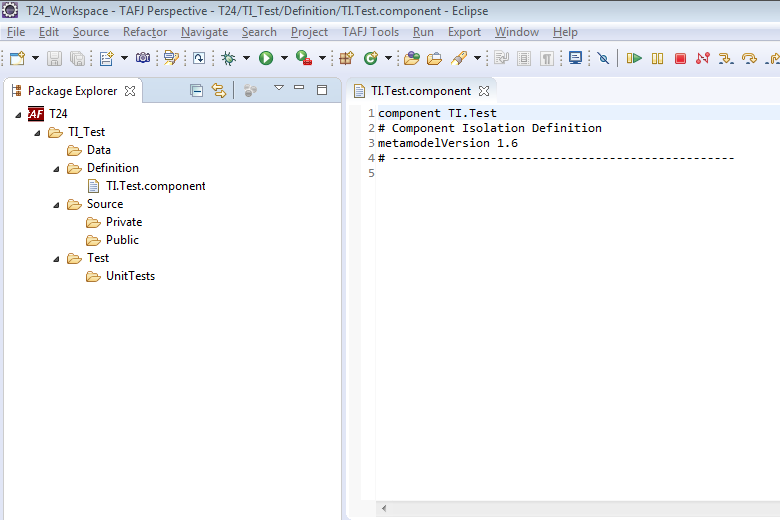The image size is (780, 520).
Task: Collapse the Definition folder node
Action: point(57,168)
